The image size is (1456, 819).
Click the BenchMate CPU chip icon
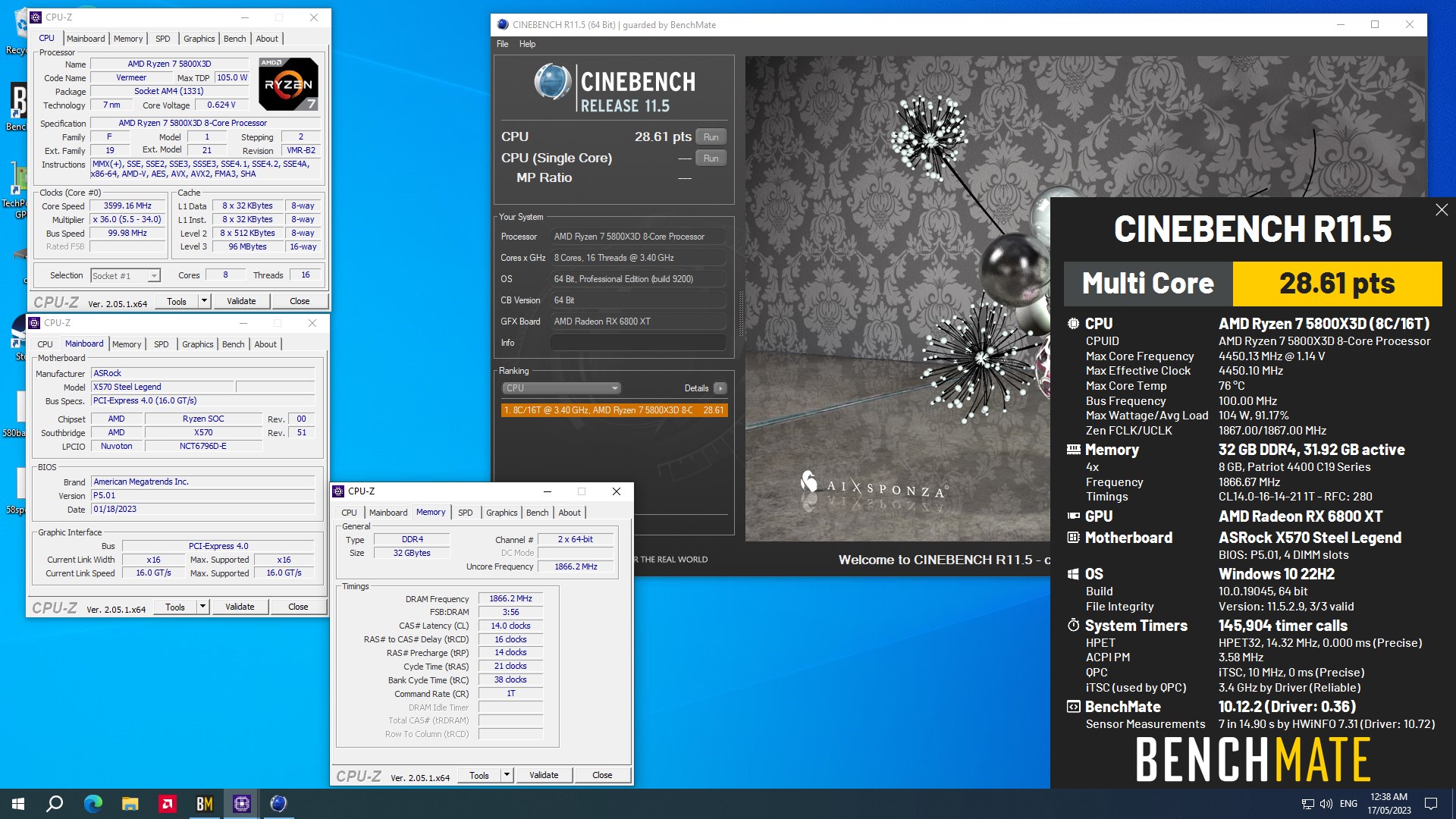[1073, 324]
